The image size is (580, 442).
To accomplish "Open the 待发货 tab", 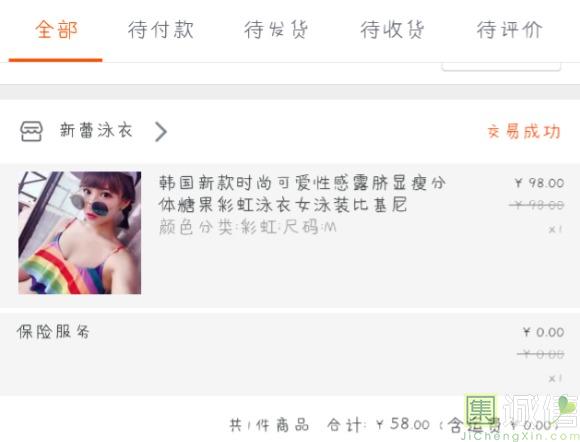I will (x=276, y=30).
